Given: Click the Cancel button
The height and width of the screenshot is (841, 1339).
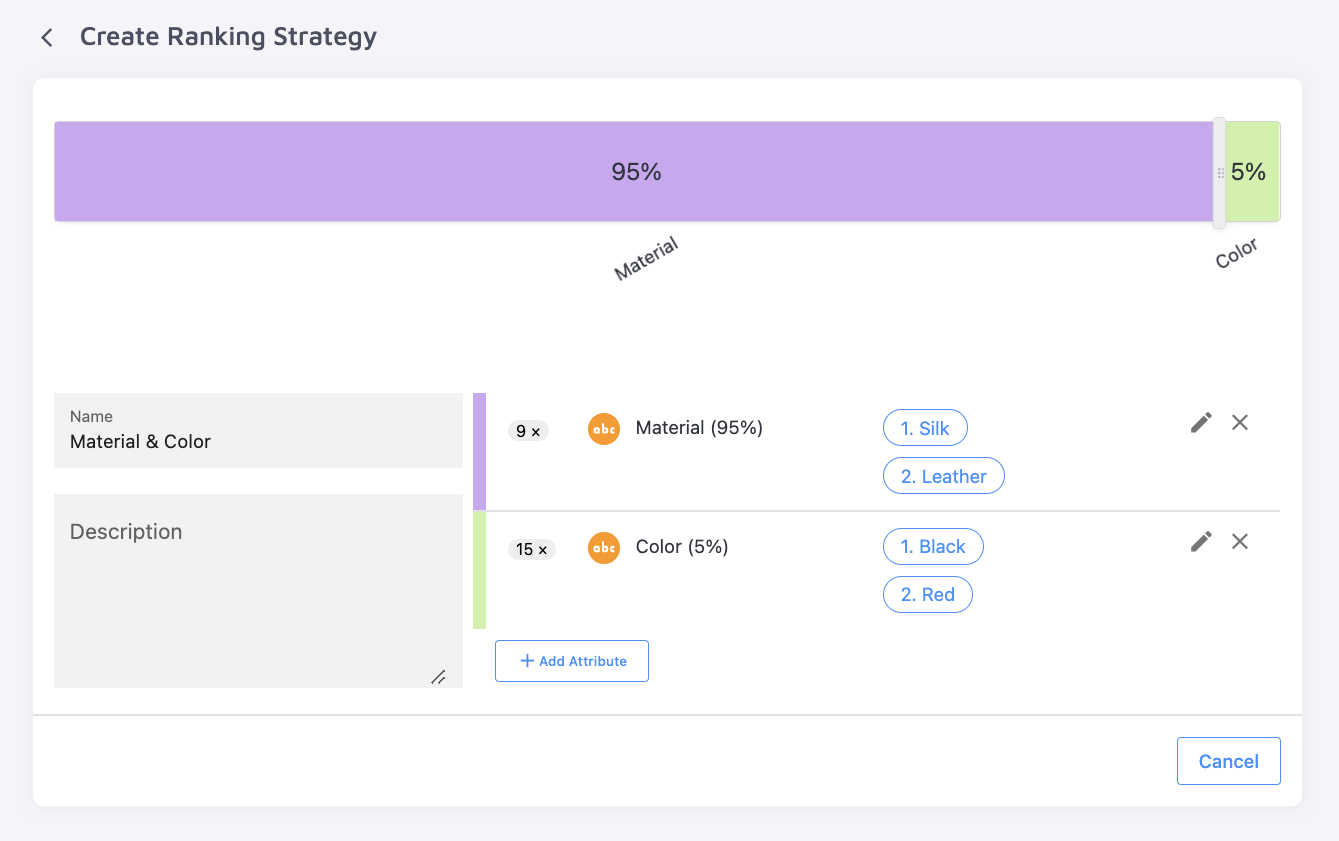Looking at the screenshot, I should click(x=1228, y=762).
